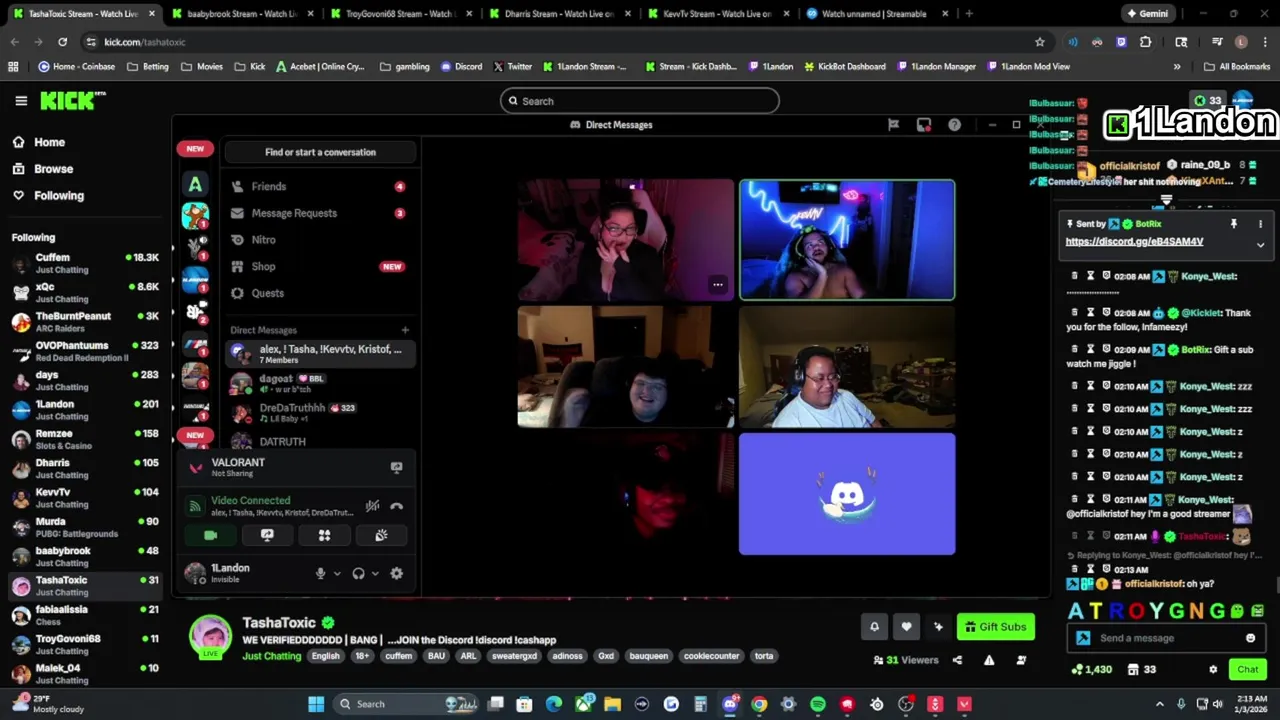1280x720 pixels.
Task: Open Cuffem channel in following list
Action: (85, 264)
